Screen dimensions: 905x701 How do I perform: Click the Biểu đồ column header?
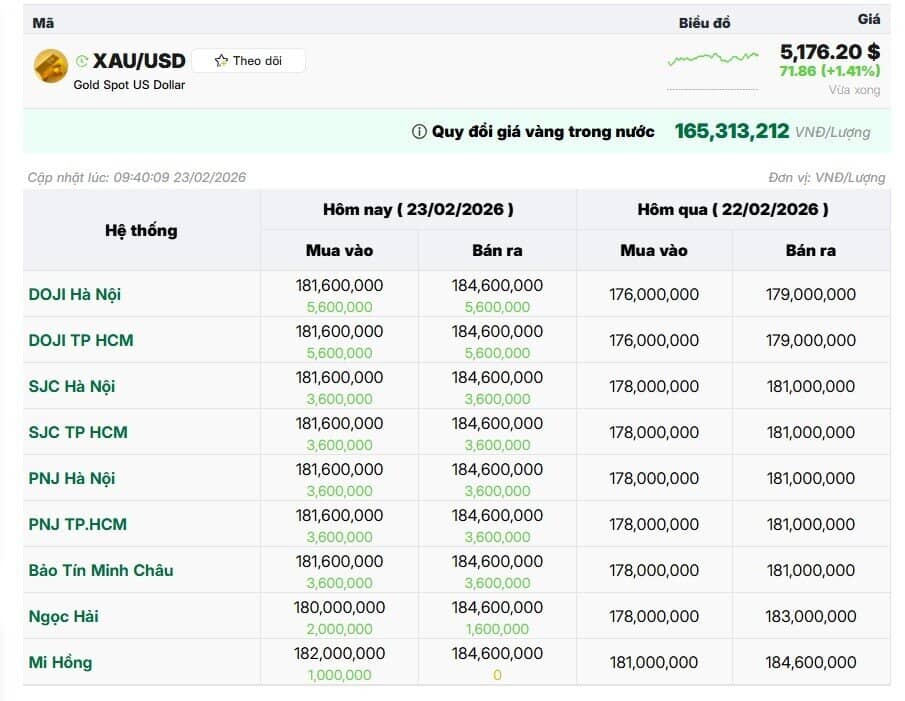[x=705, y=23]
